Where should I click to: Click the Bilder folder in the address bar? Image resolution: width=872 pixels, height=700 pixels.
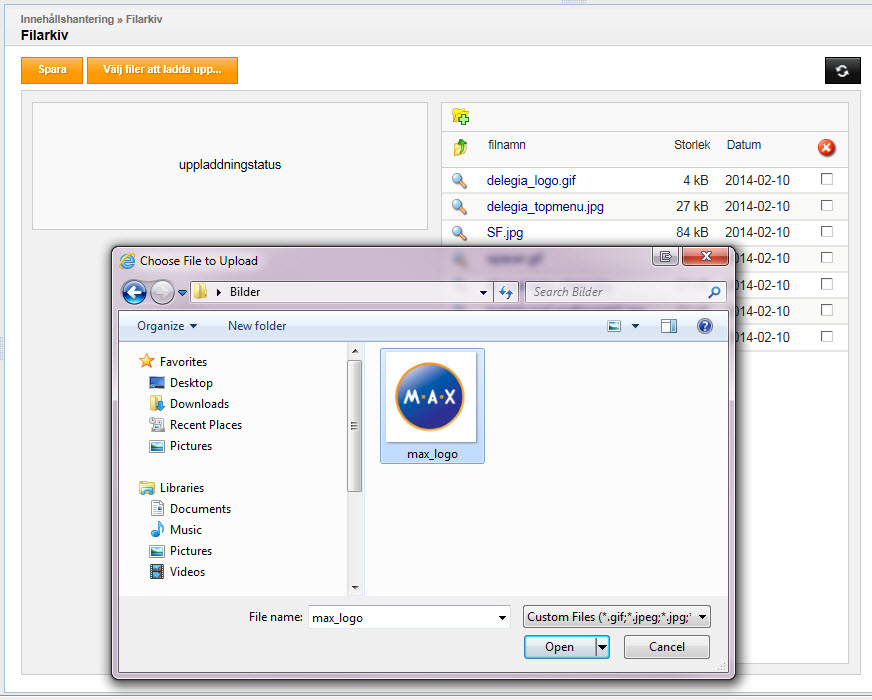(x=245, y=292)
